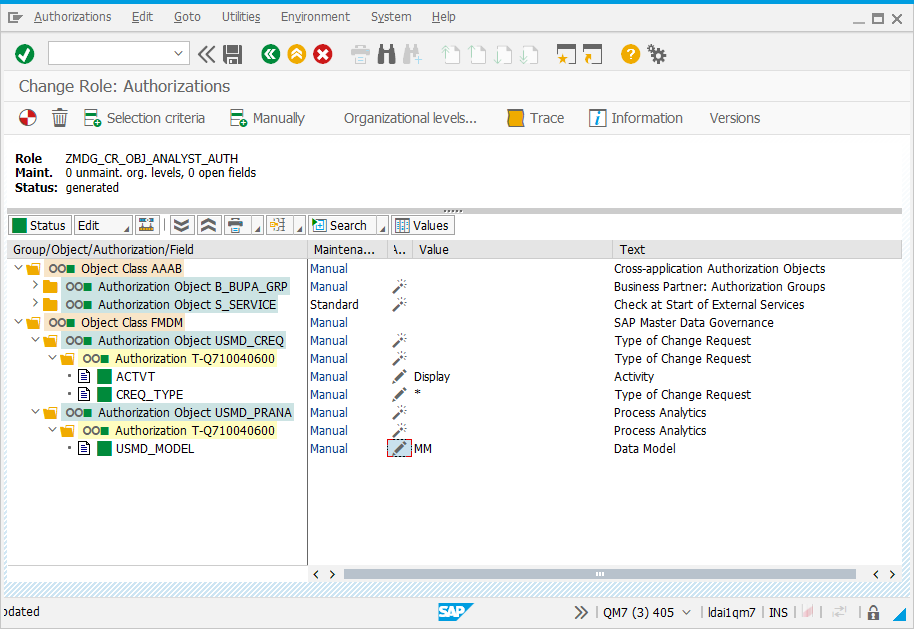Collapse Authorization Object USMD_PRANA
Image resolution: width=914 pixels, height=629 pixels.
pos(36,412)
